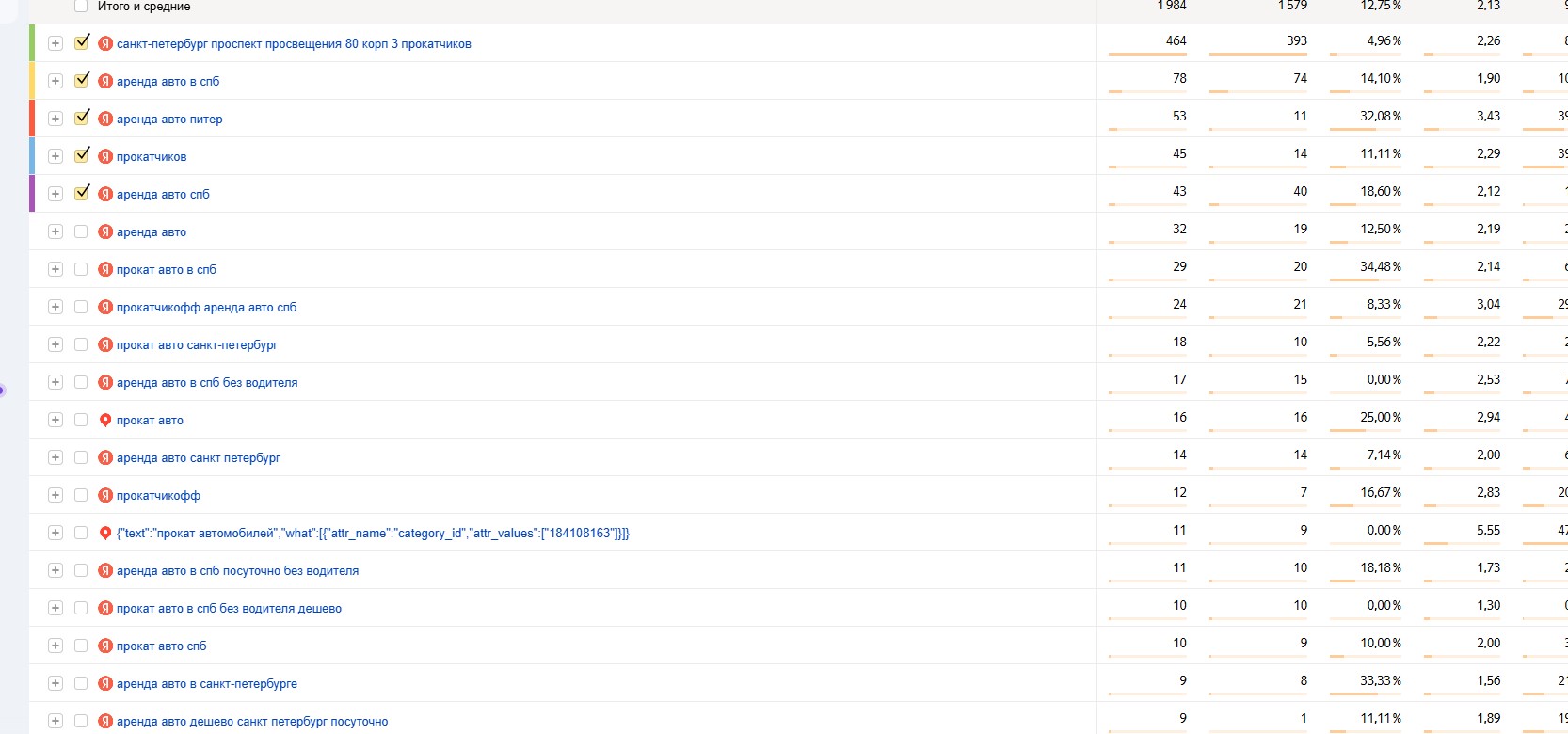Check the 'прокатчикофф' row checkbox
Screen dimensions: 1568x734
click(81, 495)
